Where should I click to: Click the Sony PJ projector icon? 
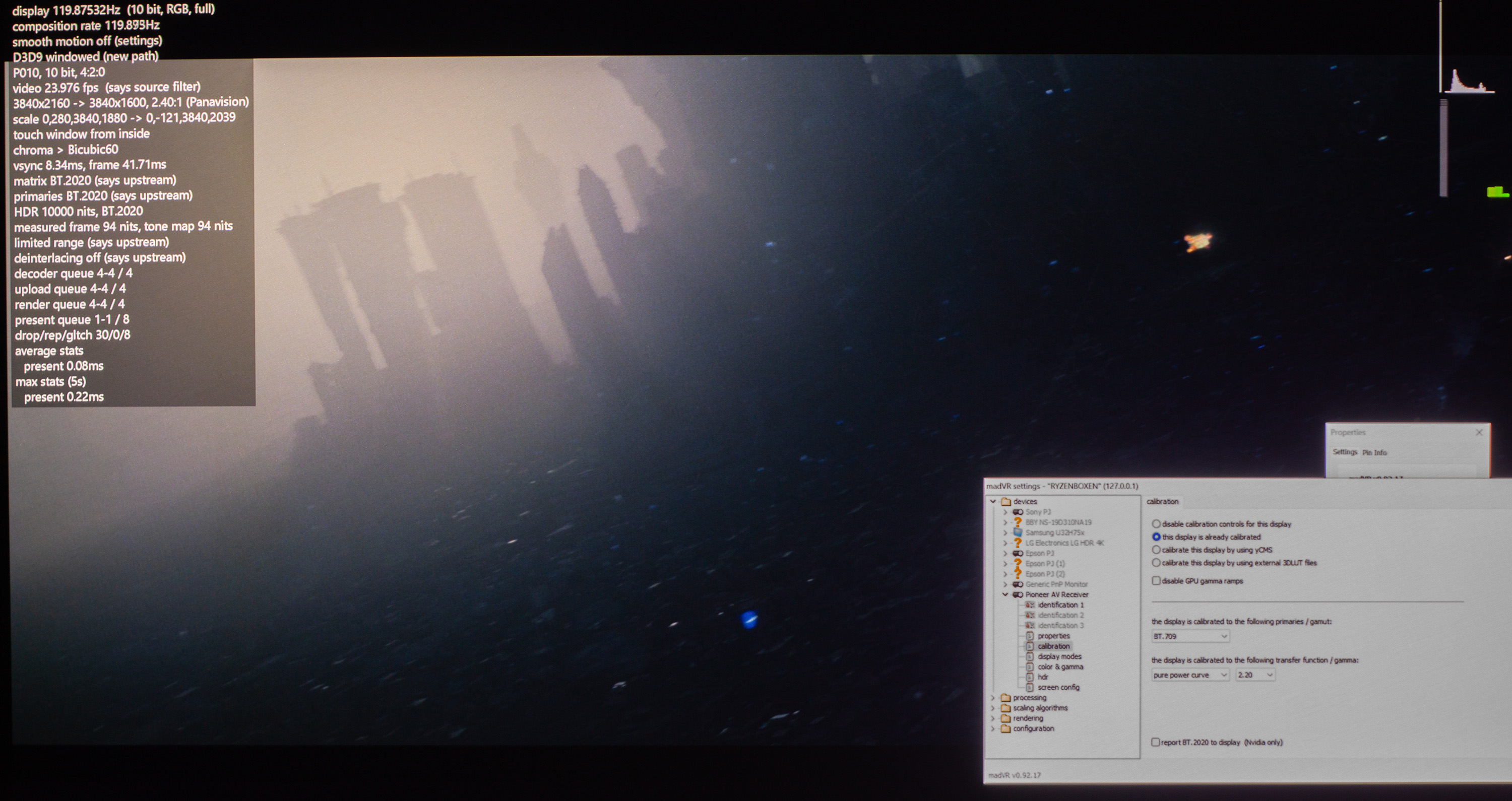(1018, 512)
